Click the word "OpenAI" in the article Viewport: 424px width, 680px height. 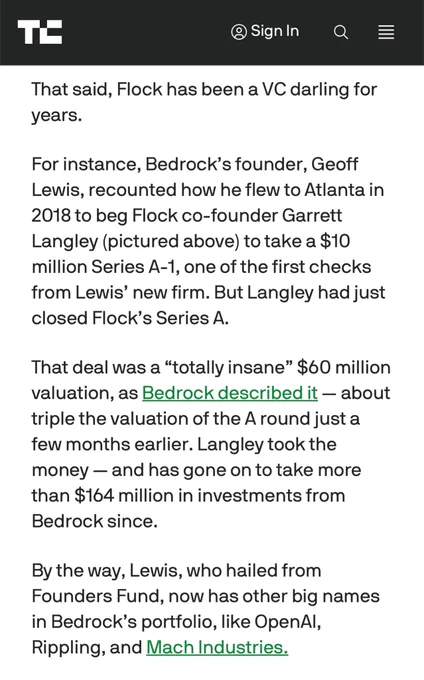[x=287, y=621]
